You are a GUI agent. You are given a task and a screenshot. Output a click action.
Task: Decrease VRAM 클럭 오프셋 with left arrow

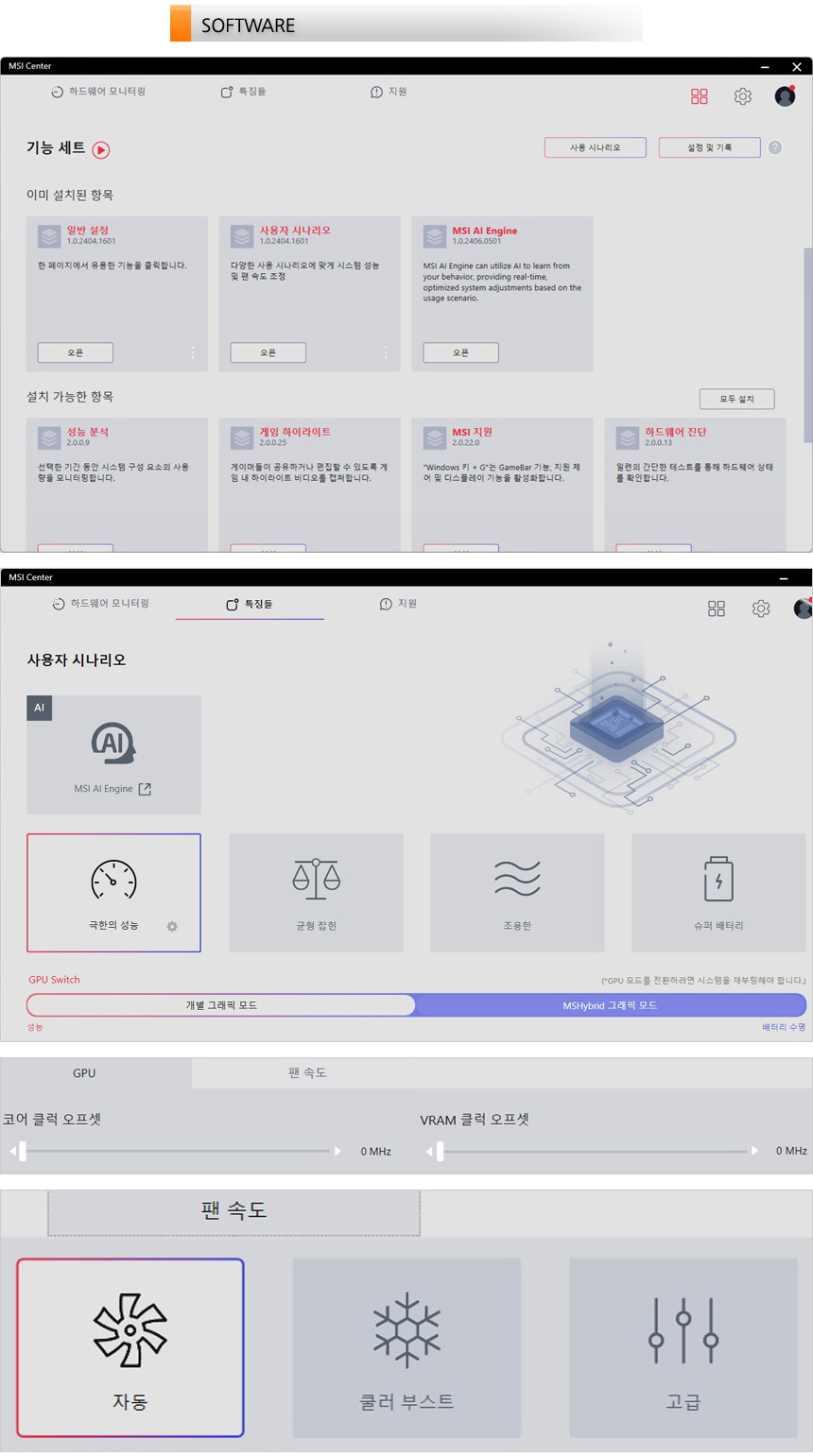[x=429, y=1151]
